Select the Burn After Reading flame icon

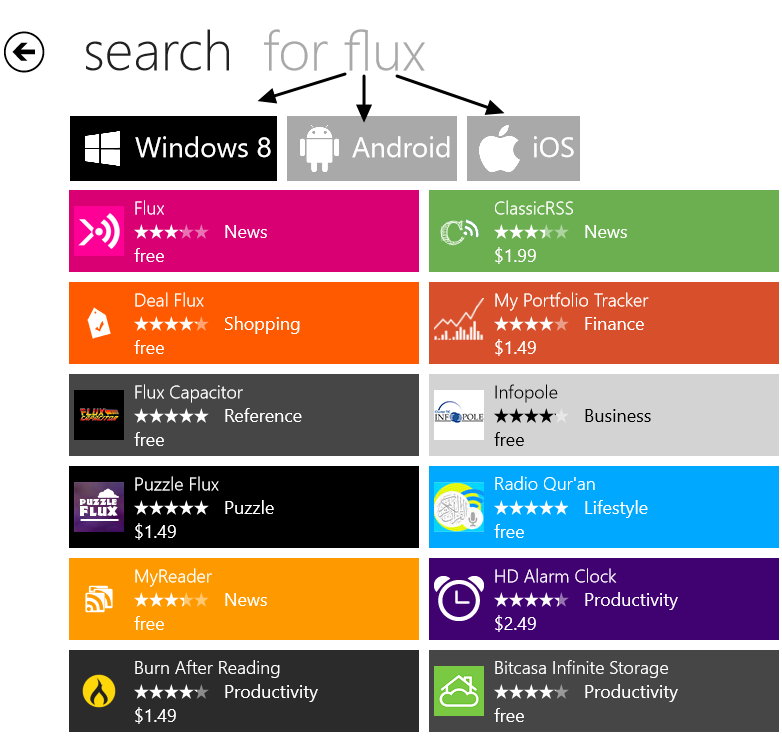(99, 691)
